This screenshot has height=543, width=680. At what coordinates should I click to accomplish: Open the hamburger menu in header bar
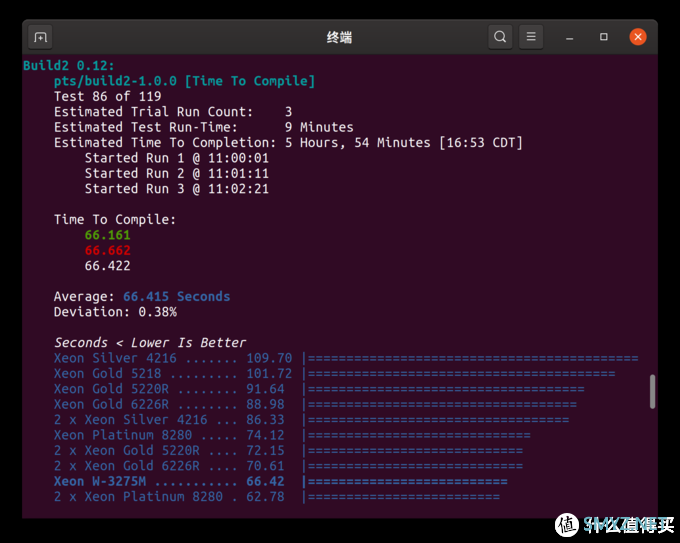tap(532, 37)
